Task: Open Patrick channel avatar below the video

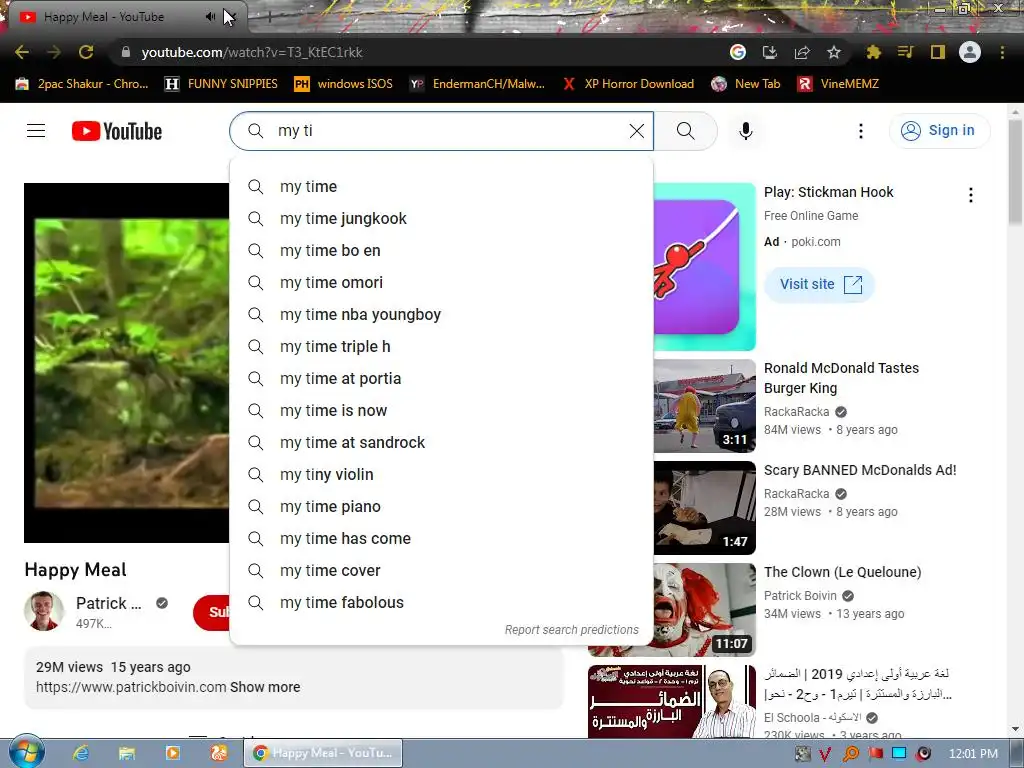Action: coord(44,611)
